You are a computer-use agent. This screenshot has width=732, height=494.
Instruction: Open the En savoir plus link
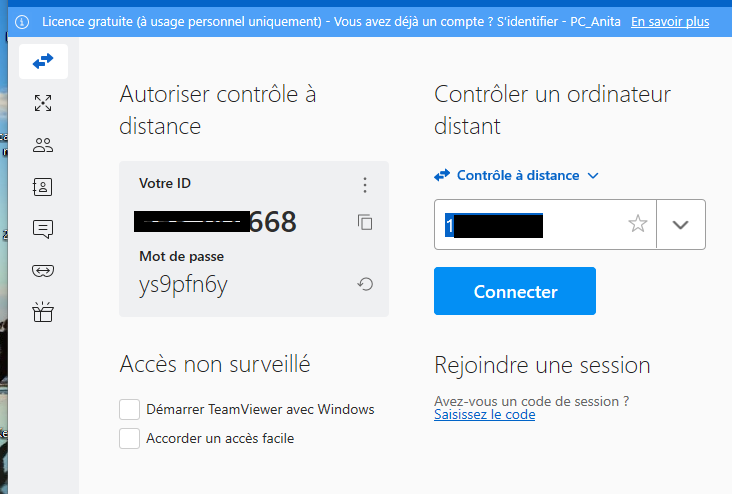coord(669,21)
